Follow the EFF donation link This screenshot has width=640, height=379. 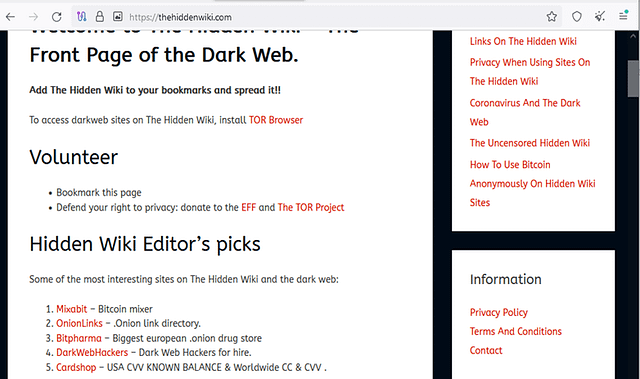[x=248, y=207]
